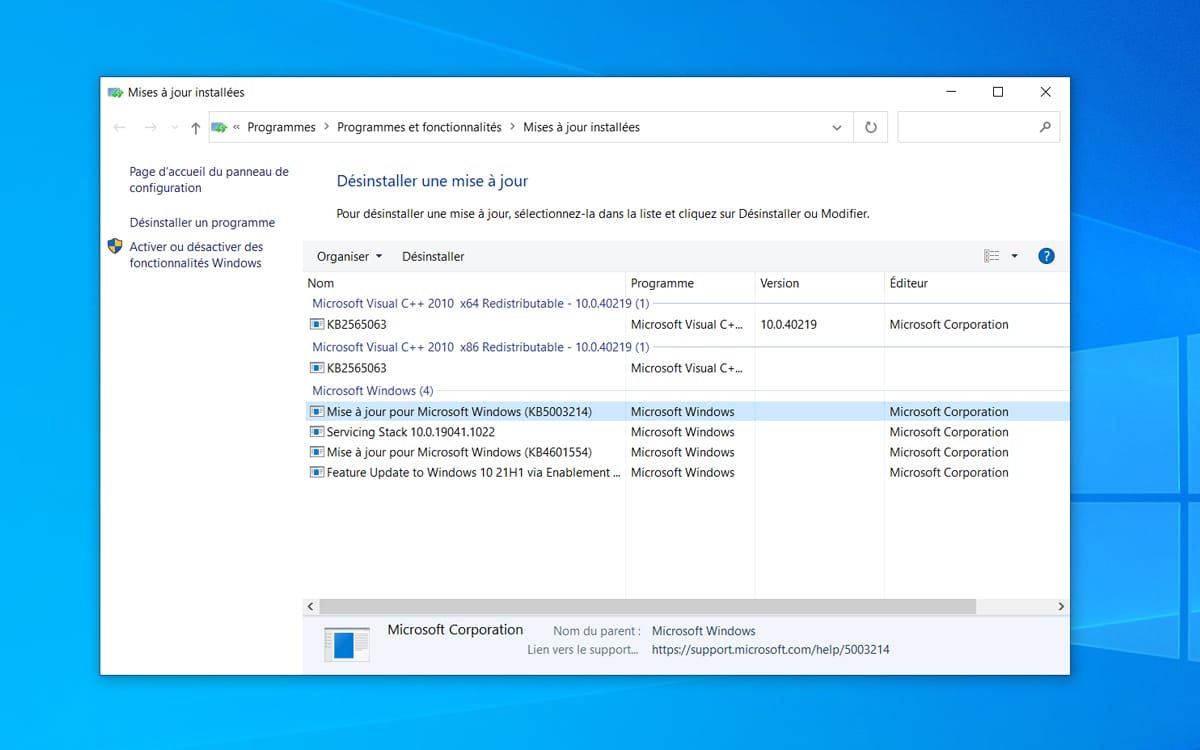This screenshot has width=1200, height=750.
Task: Refresh the page with the refresh icon
Action: coord(870,127)
